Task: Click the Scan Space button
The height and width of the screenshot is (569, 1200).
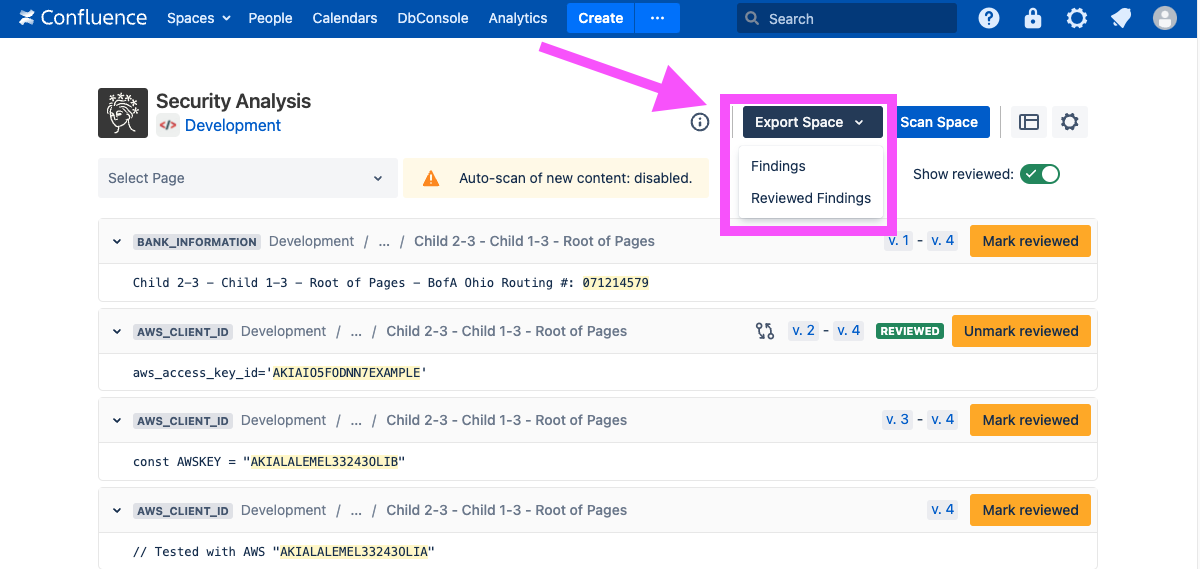Action: click(939, 122)
